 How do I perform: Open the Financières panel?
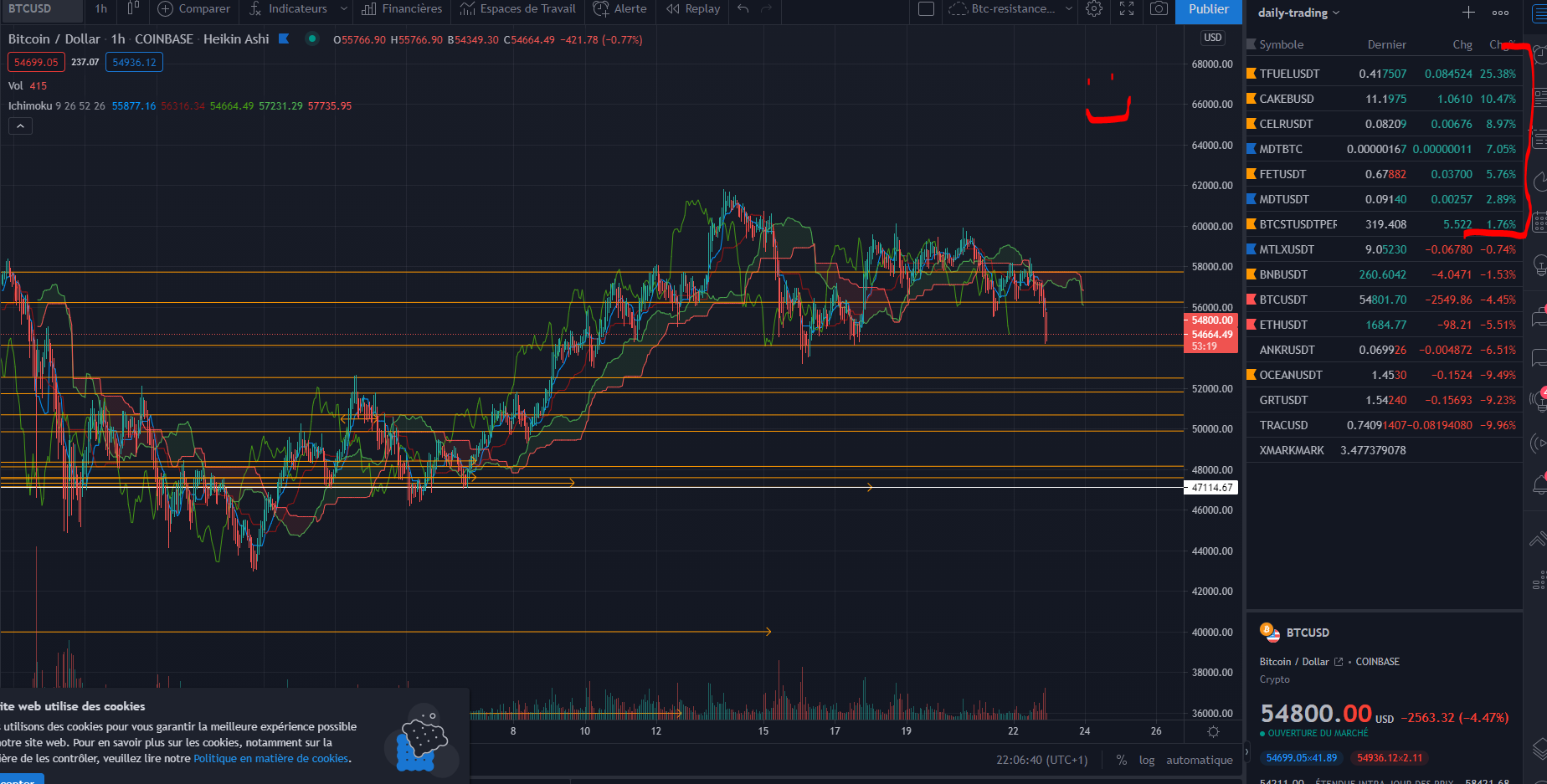[x=402, y=9]
